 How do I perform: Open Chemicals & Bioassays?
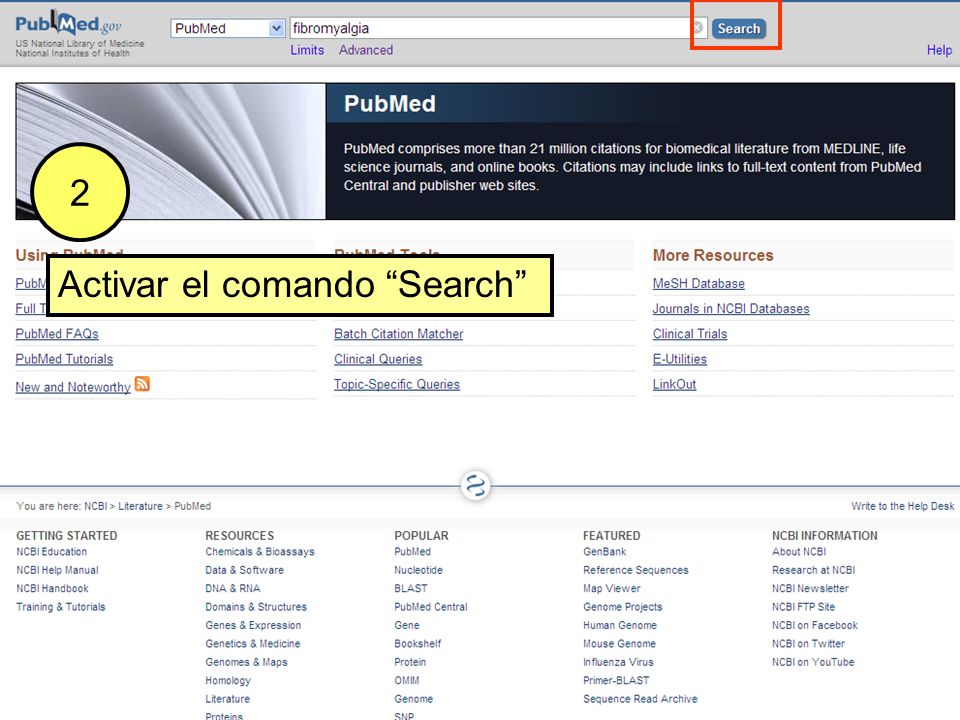[260, 552]
